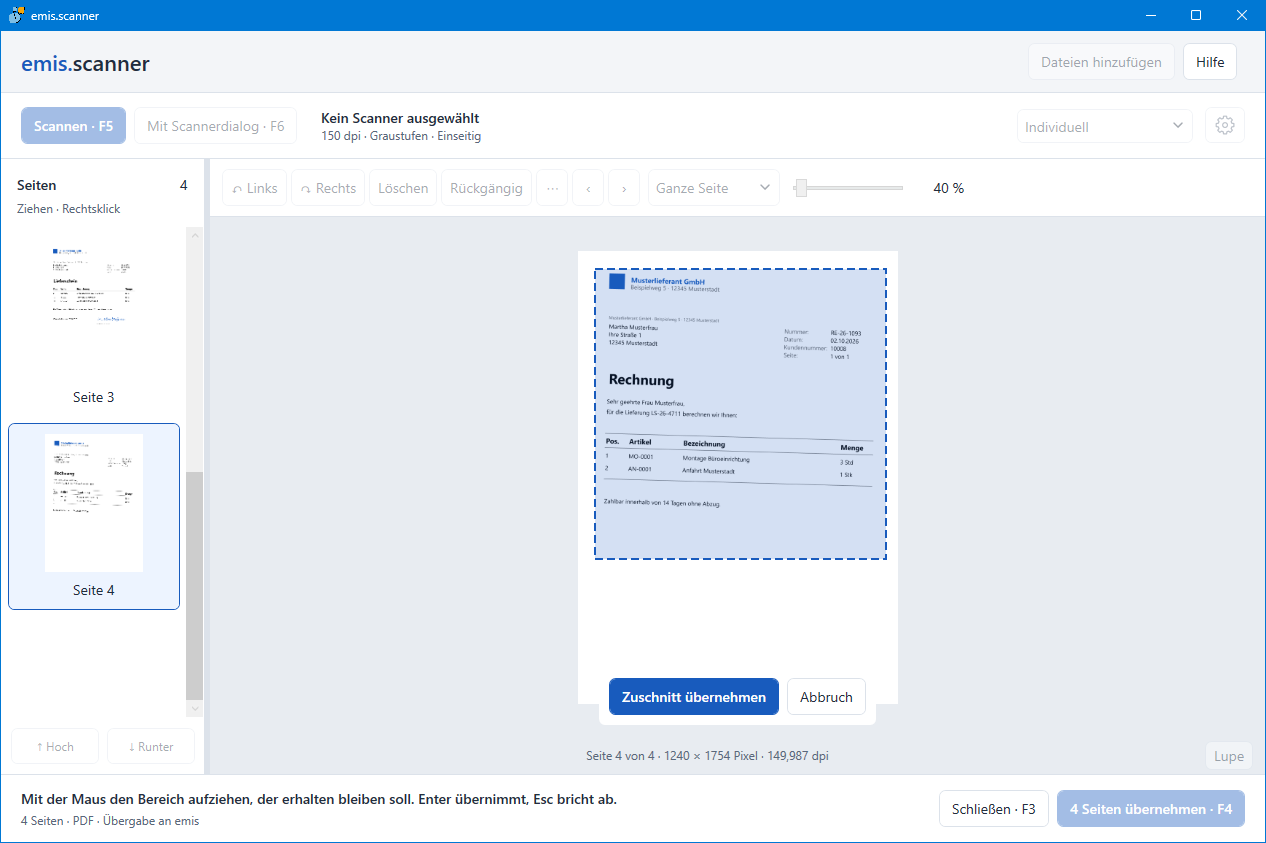Open the Ganze Seite zoom dropdown
Screen dimensions: 1266x843
pos(714,188)
